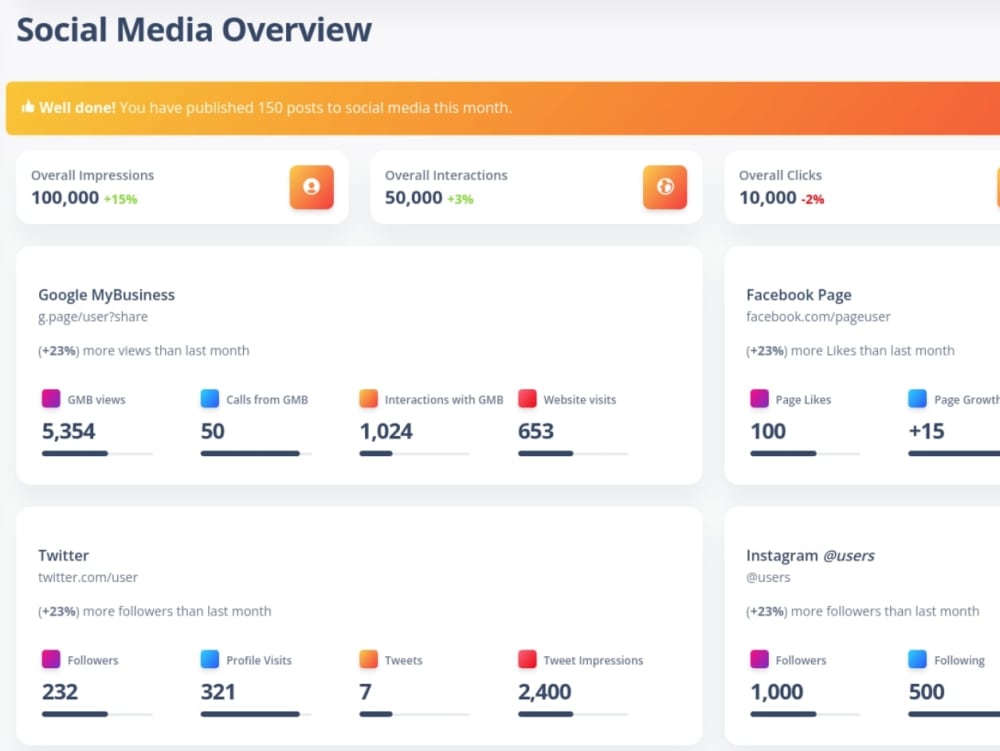This screenshot has height=751, width=1000.
Task: Click the Page Likes progress bar
Action: [x=805, y=454]
